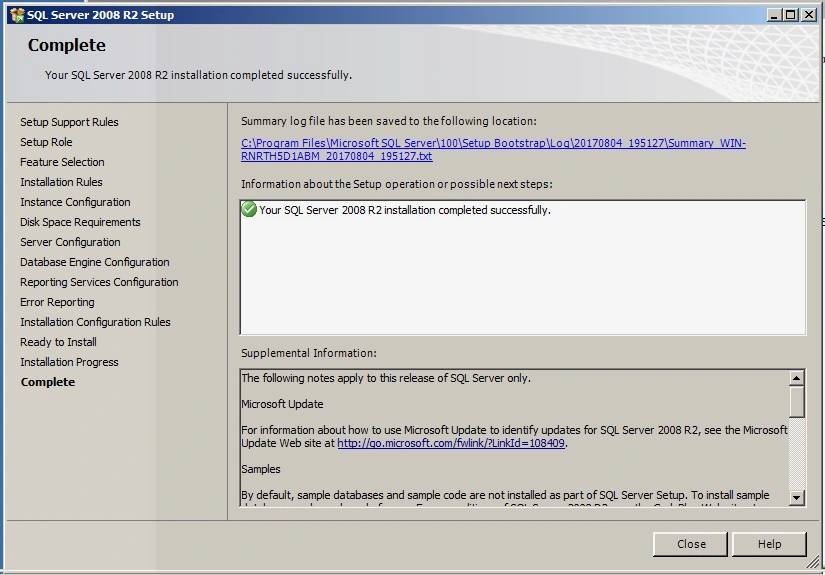Click the SQL Server Setup title bar icon

click(15, 15)
